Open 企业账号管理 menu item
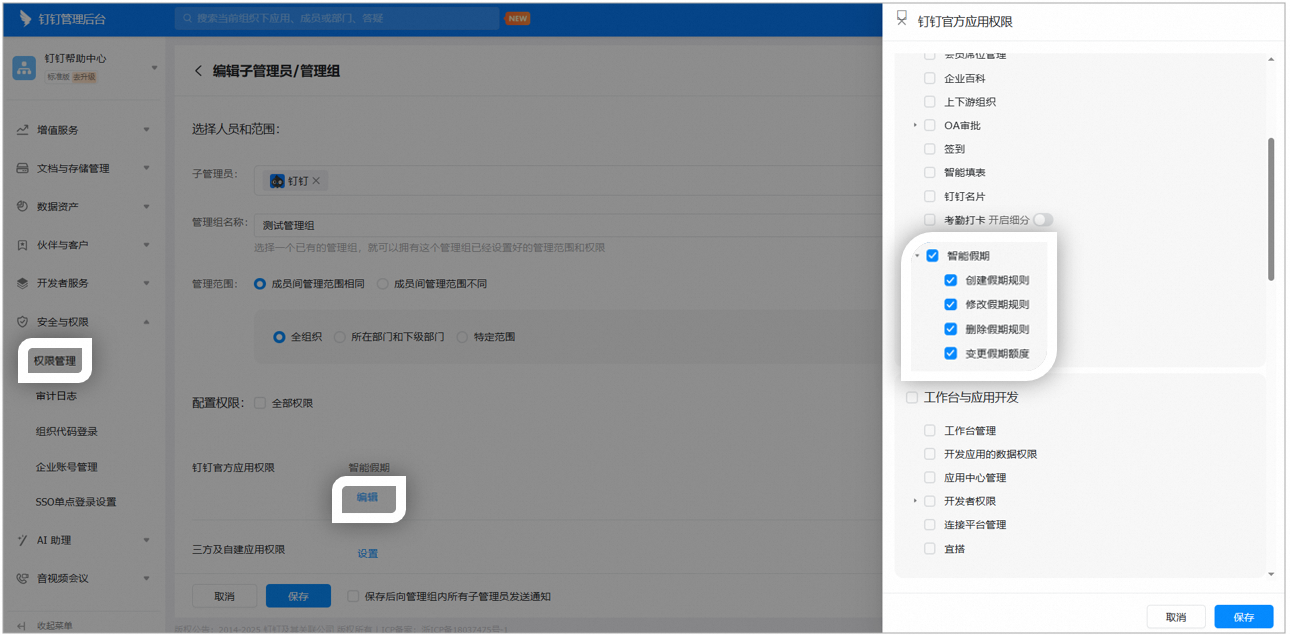The width and height of the screenshot is (1290, 635). click(66, 467)
